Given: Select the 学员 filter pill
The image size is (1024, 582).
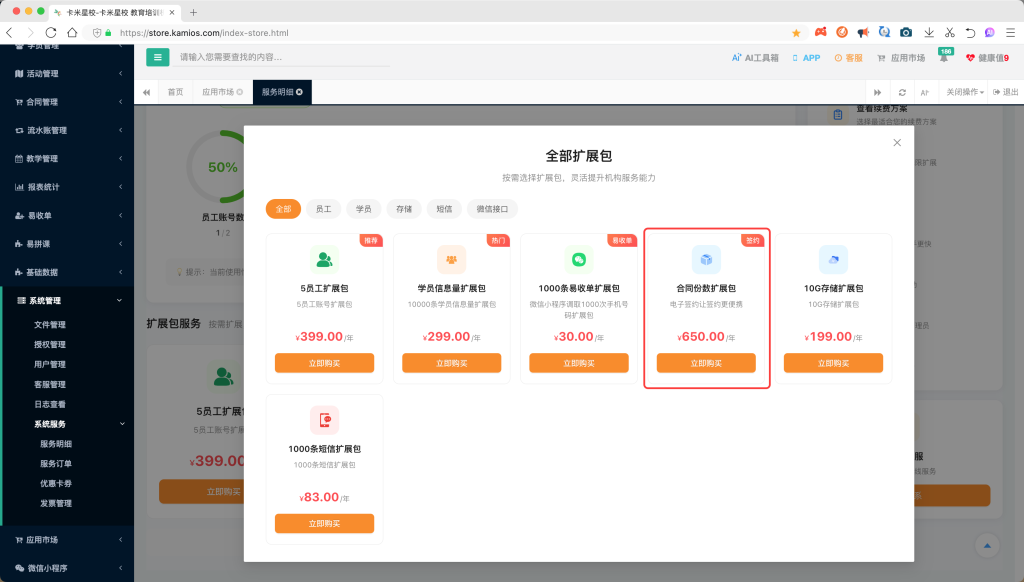Looking at the screenshot, I should coord(364,209).
